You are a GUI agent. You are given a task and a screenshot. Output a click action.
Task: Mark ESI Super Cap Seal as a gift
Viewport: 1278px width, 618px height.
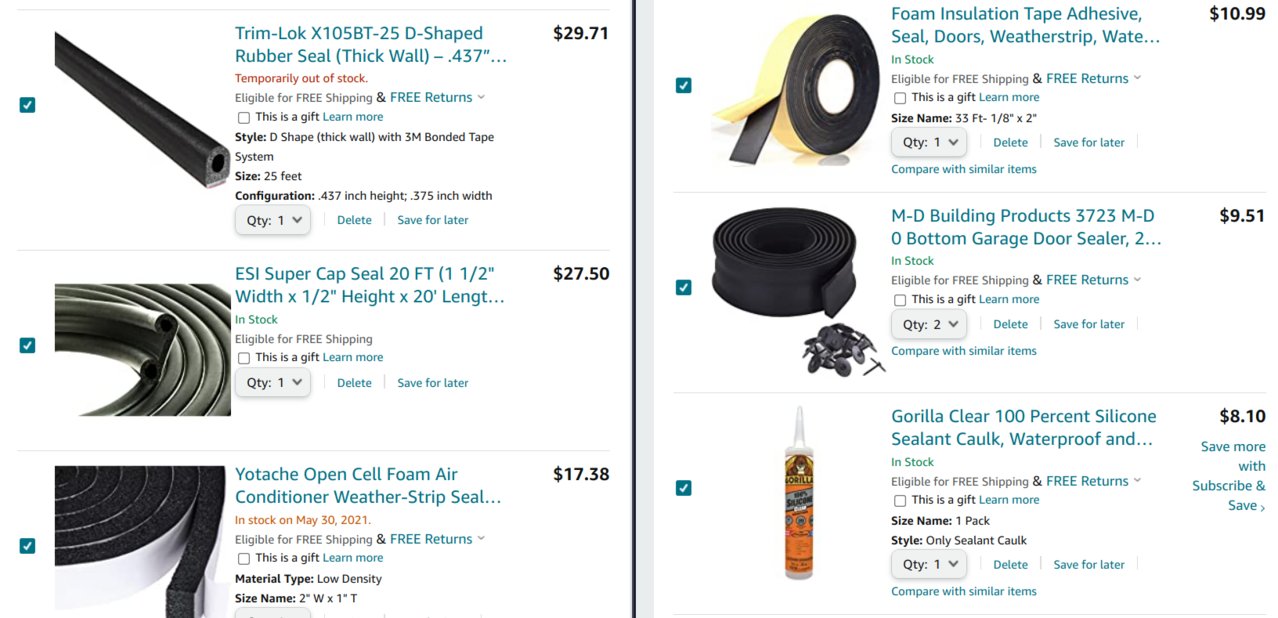click(x=244, y=358)
